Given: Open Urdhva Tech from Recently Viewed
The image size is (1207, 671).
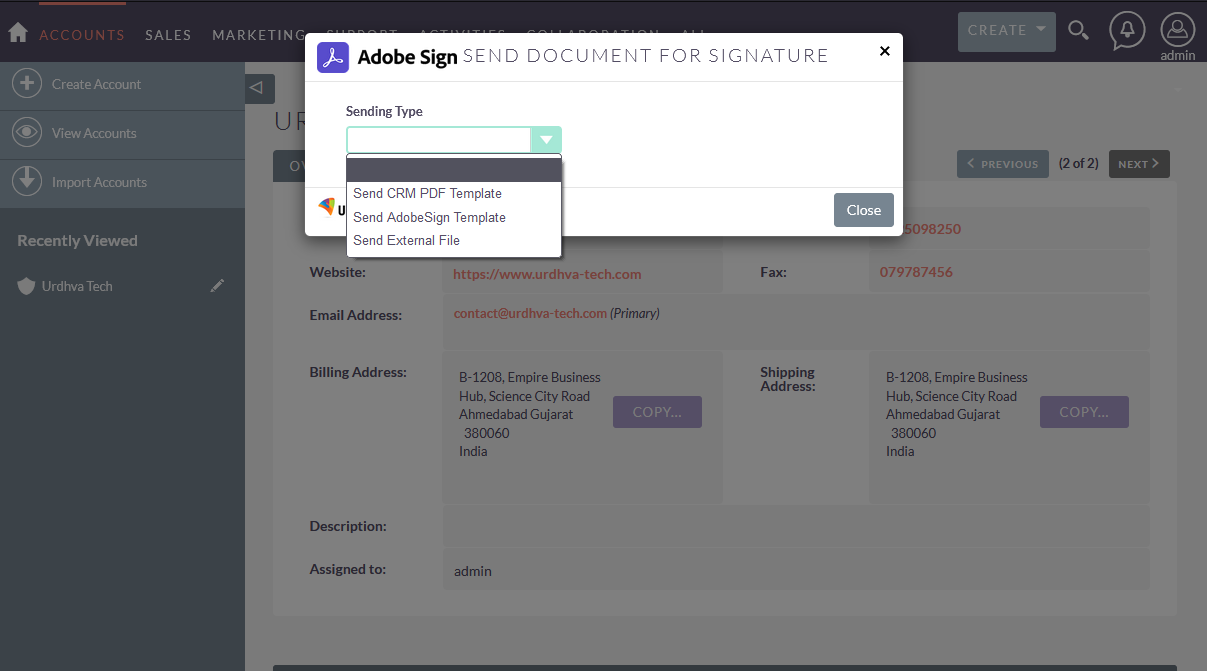Looking at the screenshot, I should 77,286.
